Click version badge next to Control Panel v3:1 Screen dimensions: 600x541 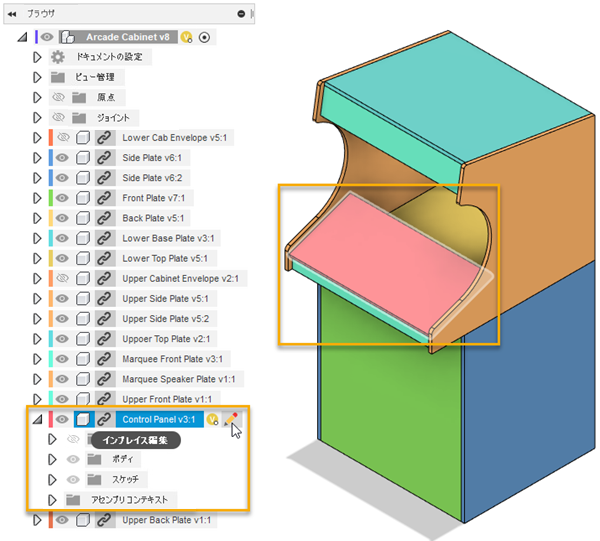click(x=212, y=420)
